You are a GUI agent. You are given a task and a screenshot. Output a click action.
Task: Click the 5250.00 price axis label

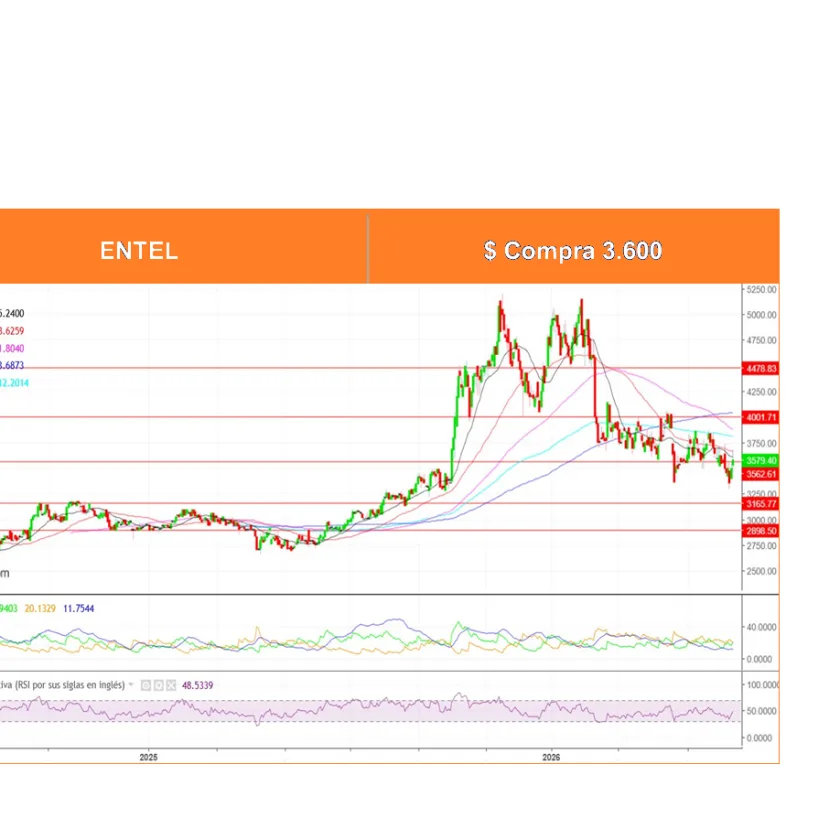pyautogui.click(x=761, y=289)
